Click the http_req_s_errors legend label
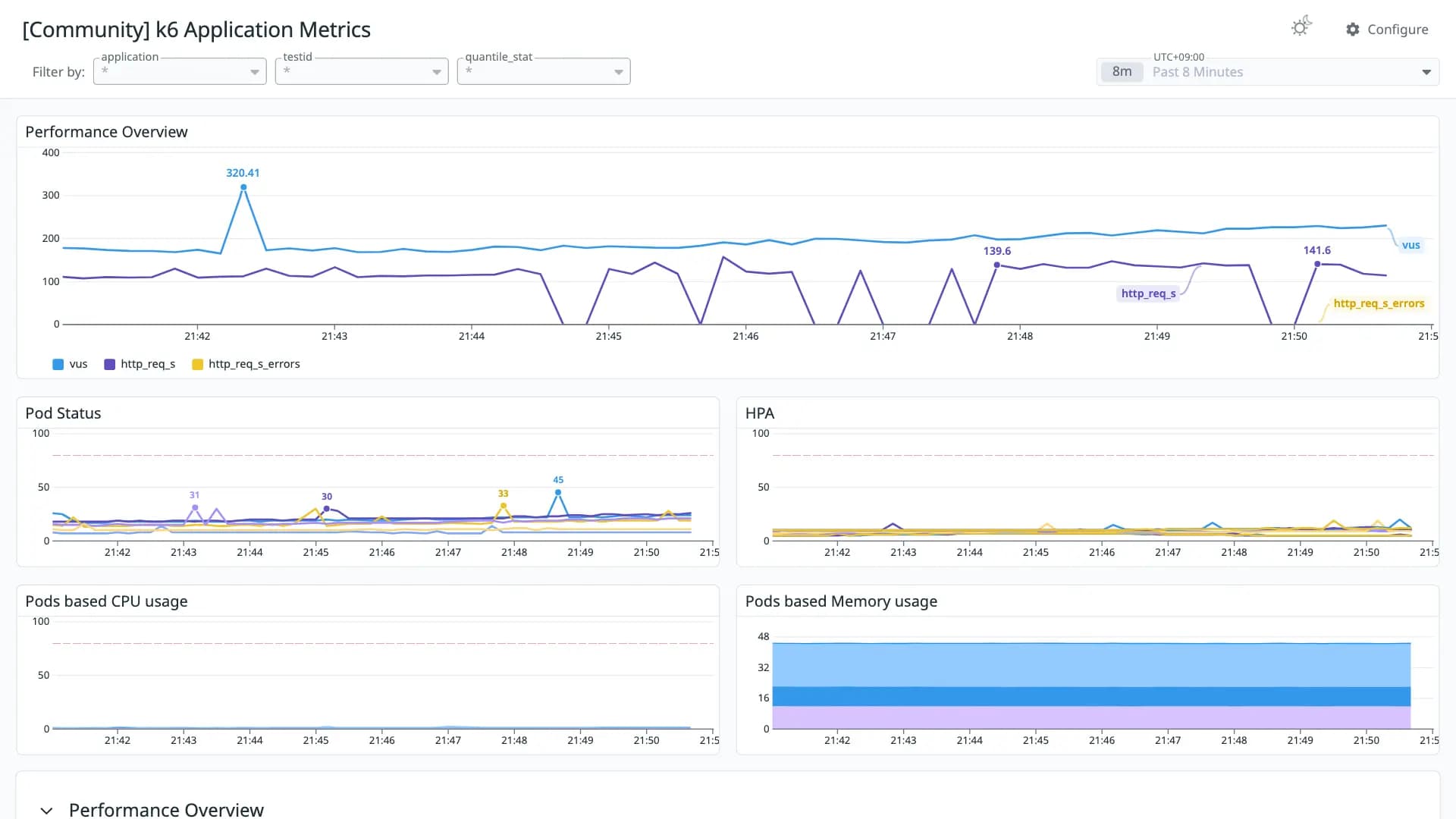The width and height of the screenshot is (1456, 819). tap(254, 364)
